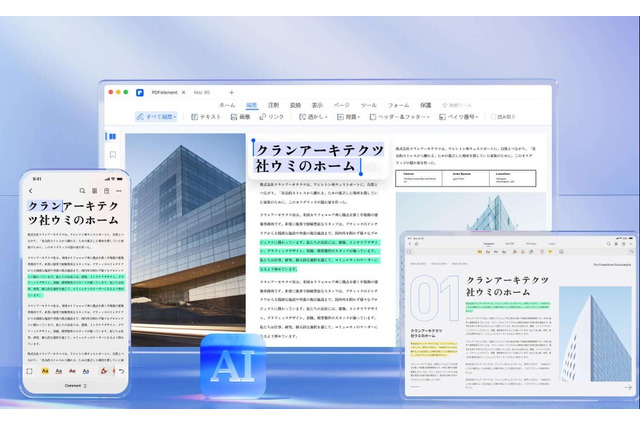The image size is (640, 426).
Task: Select the fourth Aa text tool on phone
Action: [86, 371]
